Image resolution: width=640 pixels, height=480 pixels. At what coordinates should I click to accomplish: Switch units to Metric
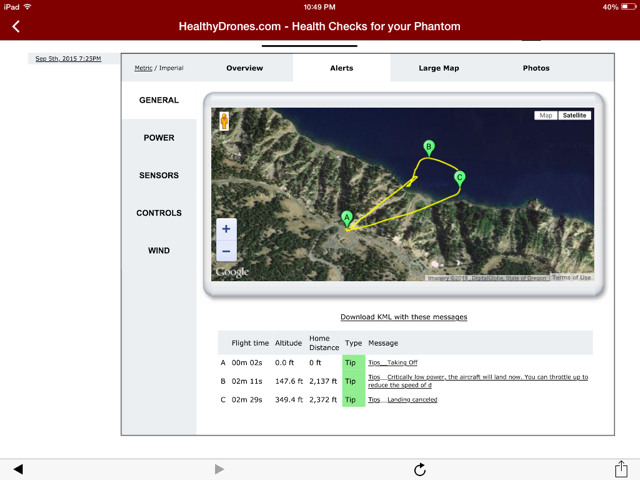pos(143,68)
